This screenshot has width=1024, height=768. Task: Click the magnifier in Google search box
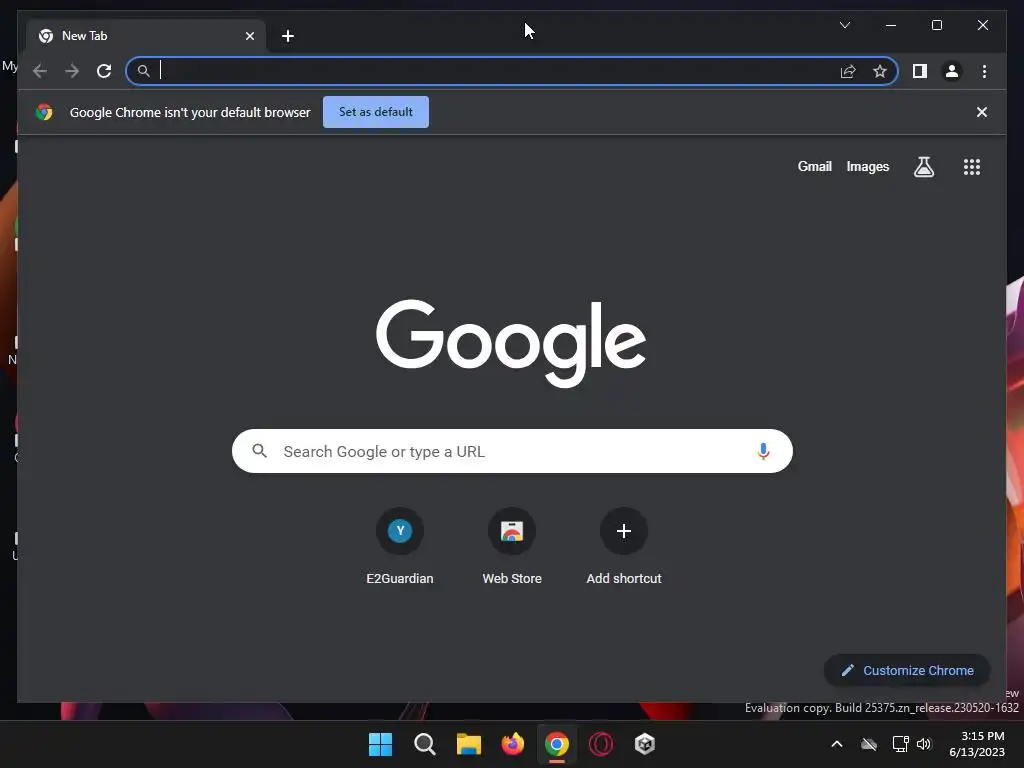(x=259, y=451)
